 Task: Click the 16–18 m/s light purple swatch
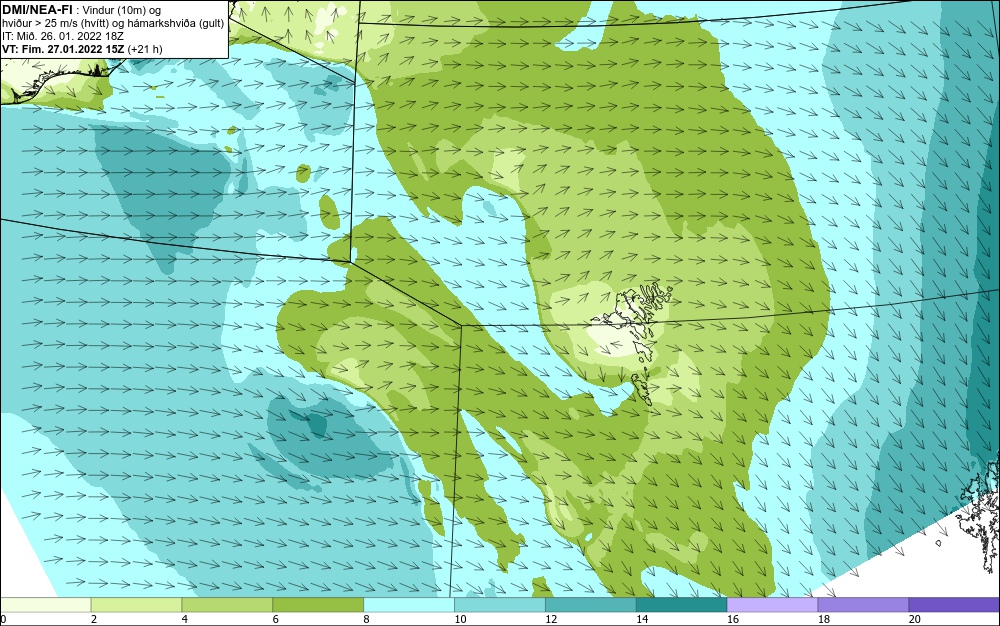772,604
